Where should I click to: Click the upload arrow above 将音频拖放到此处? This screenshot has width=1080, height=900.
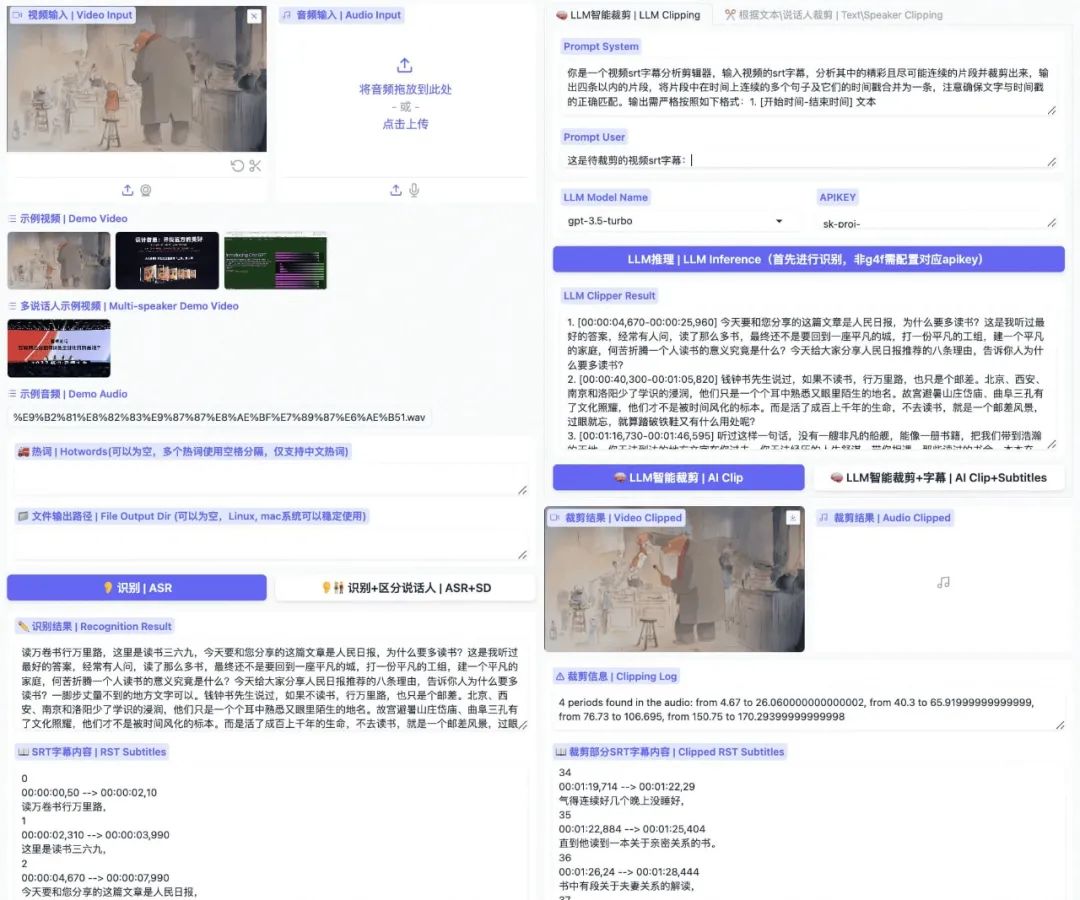click(405, 65)
